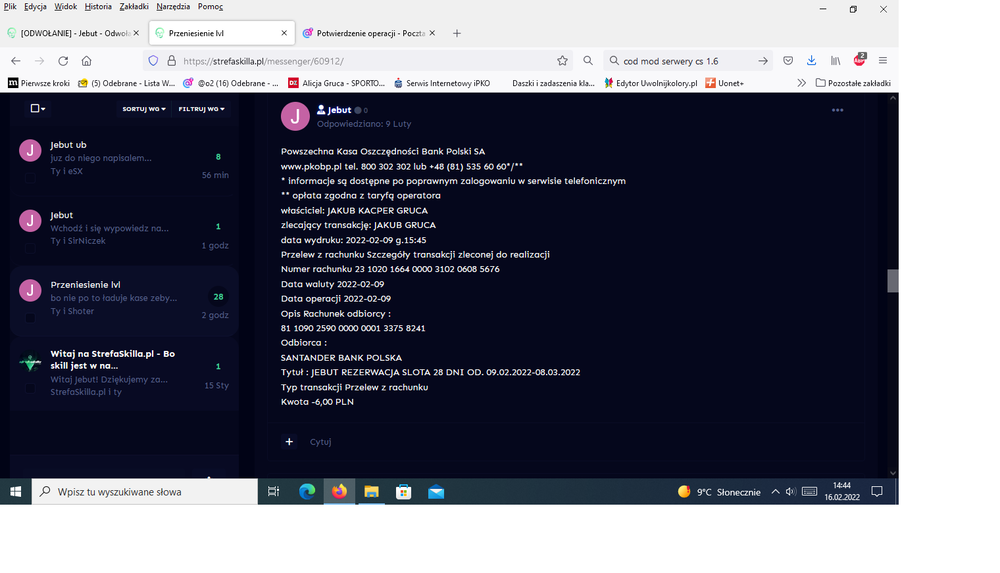
Task: Open the notification center icon
Action: click(877, 491)
